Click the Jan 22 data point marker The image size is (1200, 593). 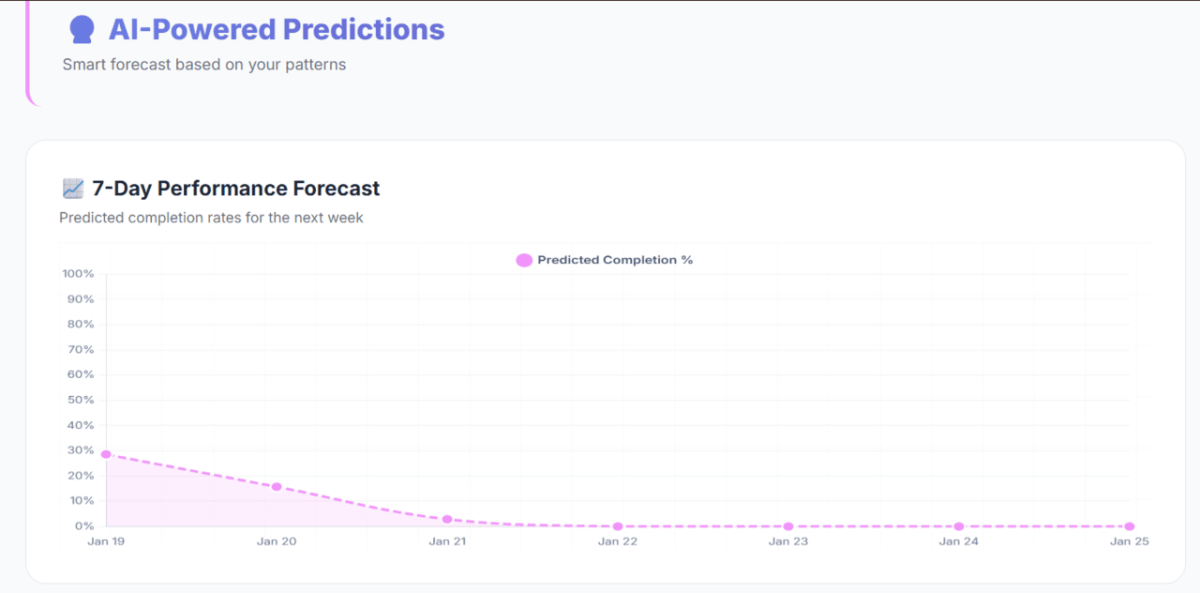[618, 526]
